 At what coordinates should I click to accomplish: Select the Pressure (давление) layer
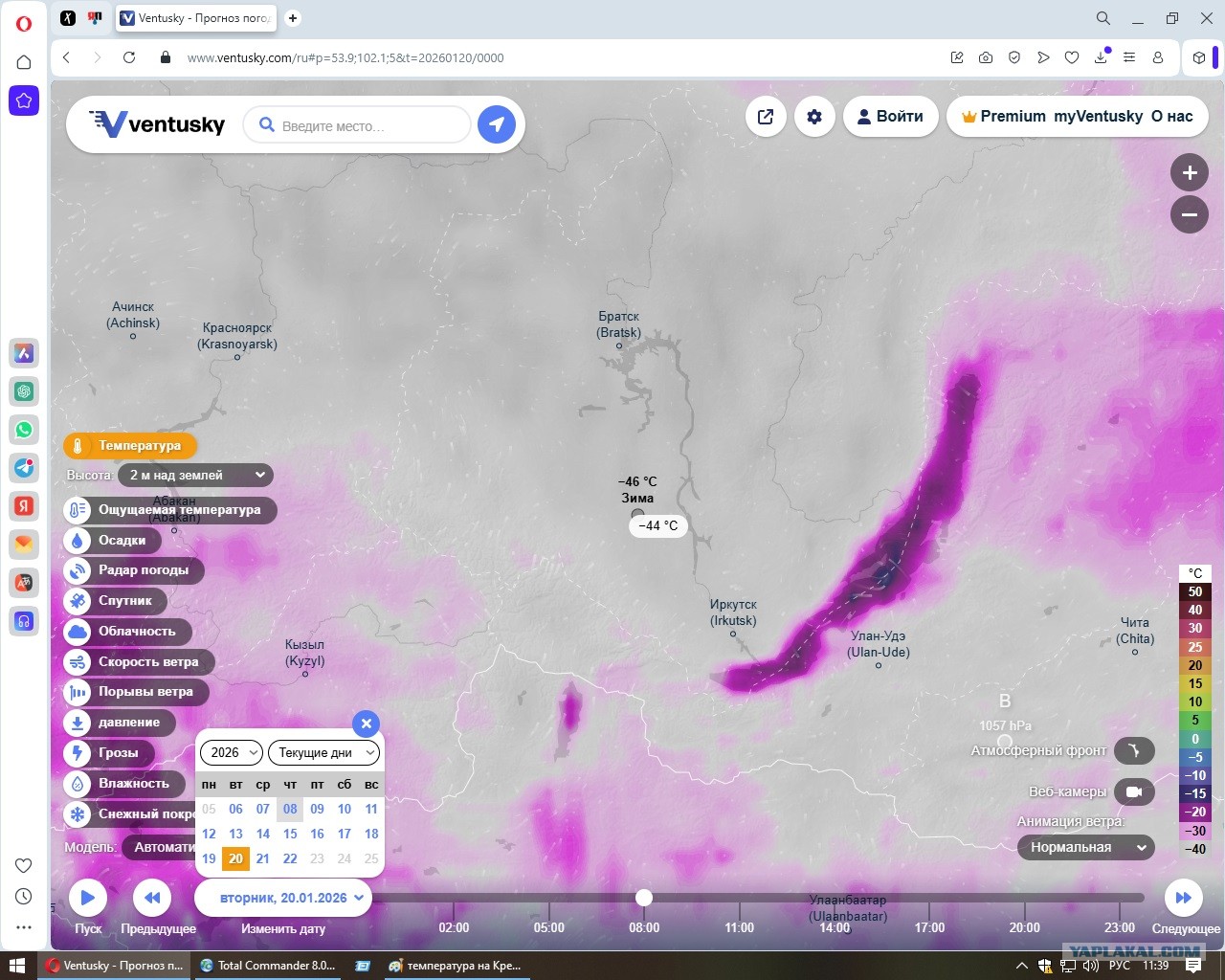point(119,723)
